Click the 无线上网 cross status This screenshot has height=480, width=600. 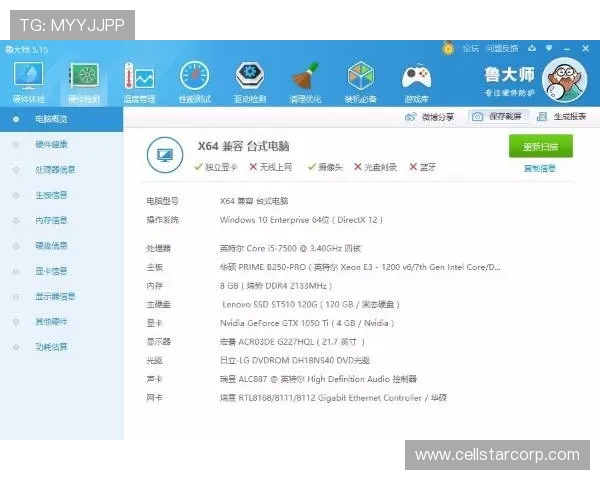271,167
